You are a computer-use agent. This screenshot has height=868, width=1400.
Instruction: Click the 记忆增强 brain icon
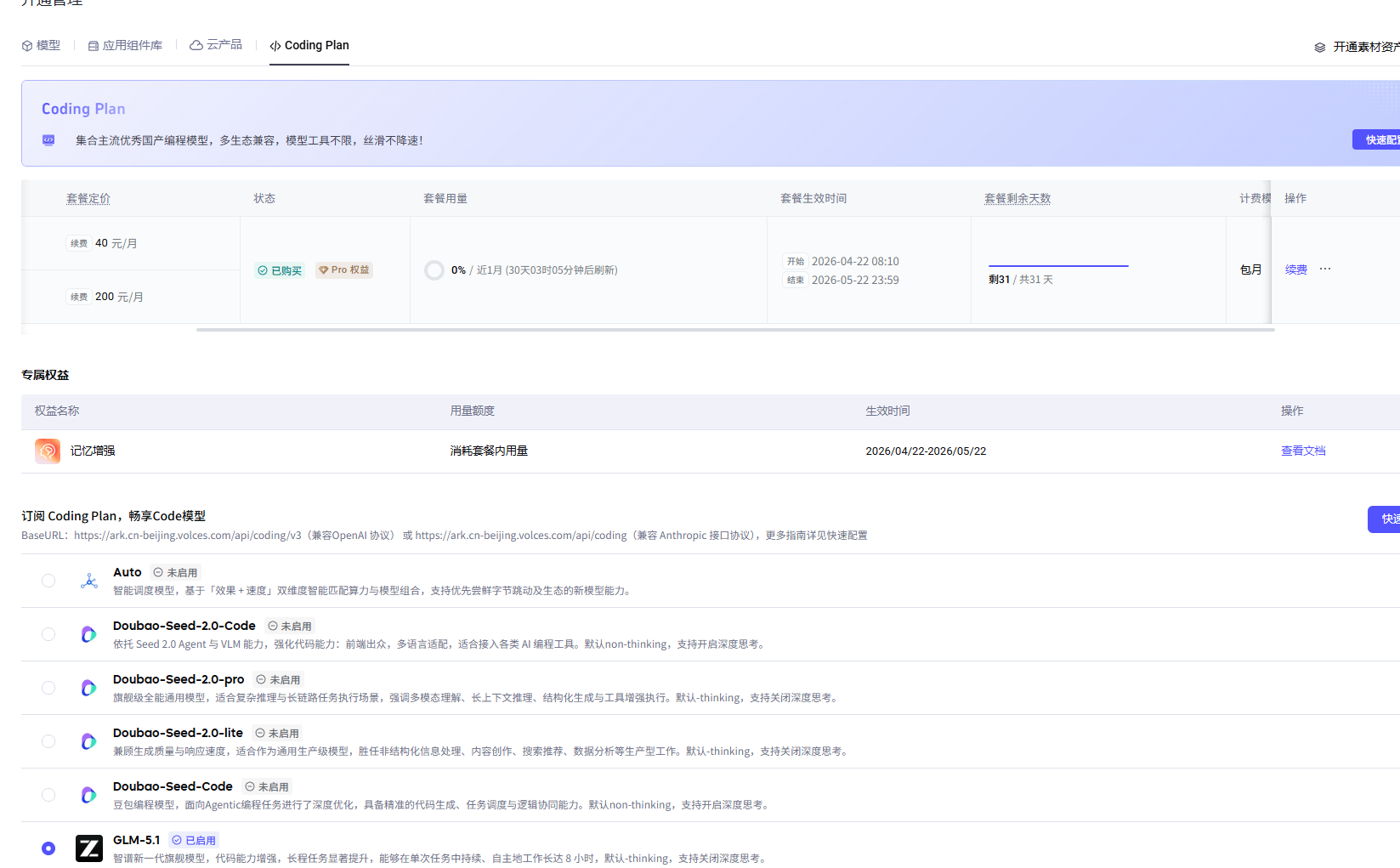[48, 451]
